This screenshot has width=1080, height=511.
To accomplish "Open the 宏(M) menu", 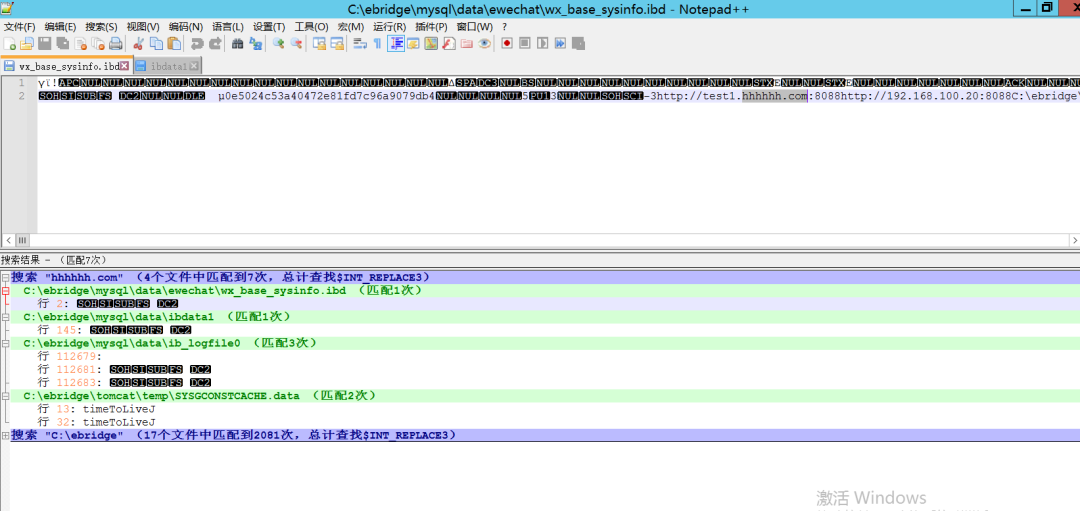I will tap(351, 27).
